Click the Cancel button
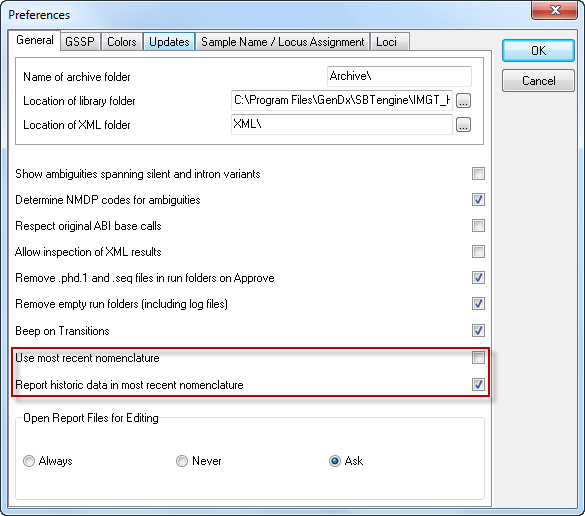 tap(538, 81)
